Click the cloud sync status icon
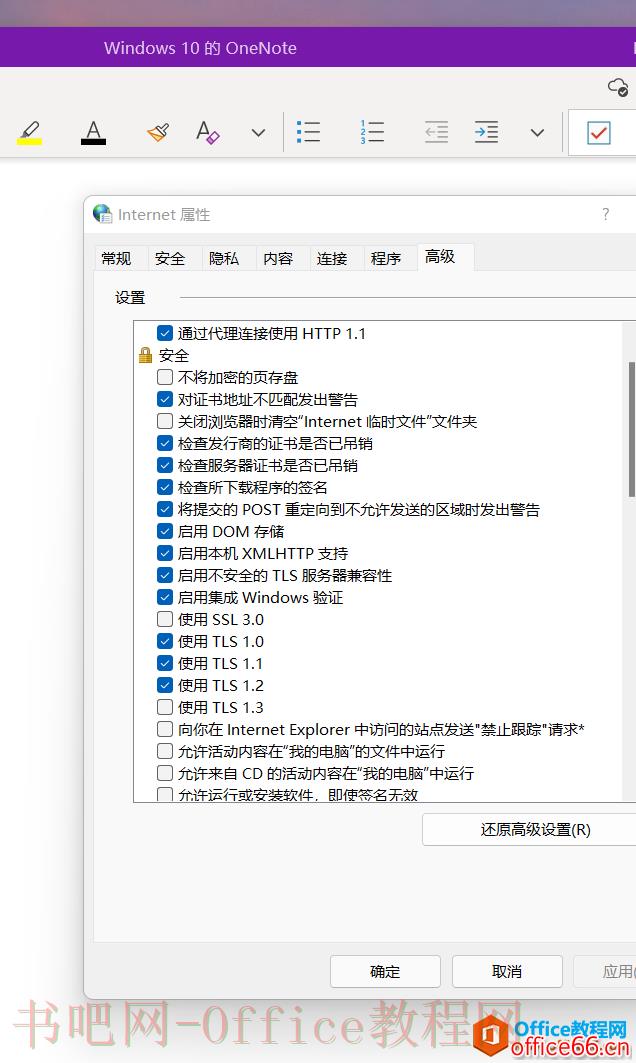 click(618, 87)
